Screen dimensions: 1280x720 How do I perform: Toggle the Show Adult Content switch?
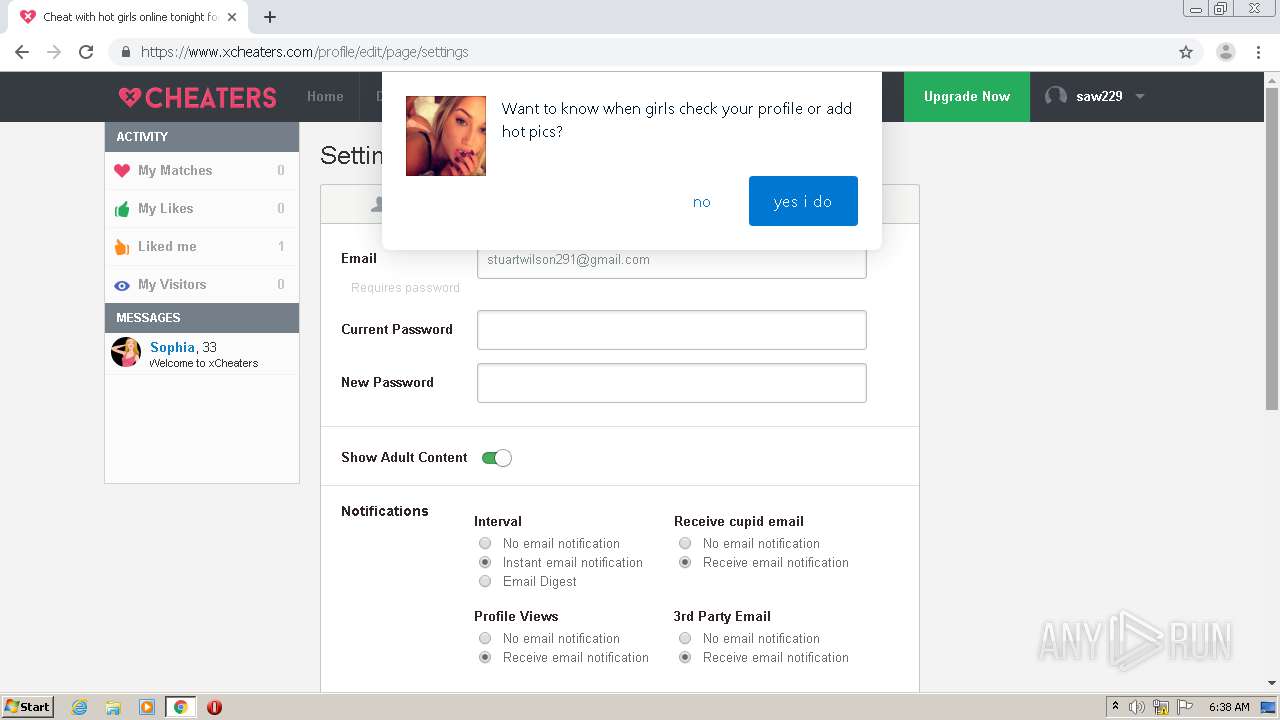(497, 458)
